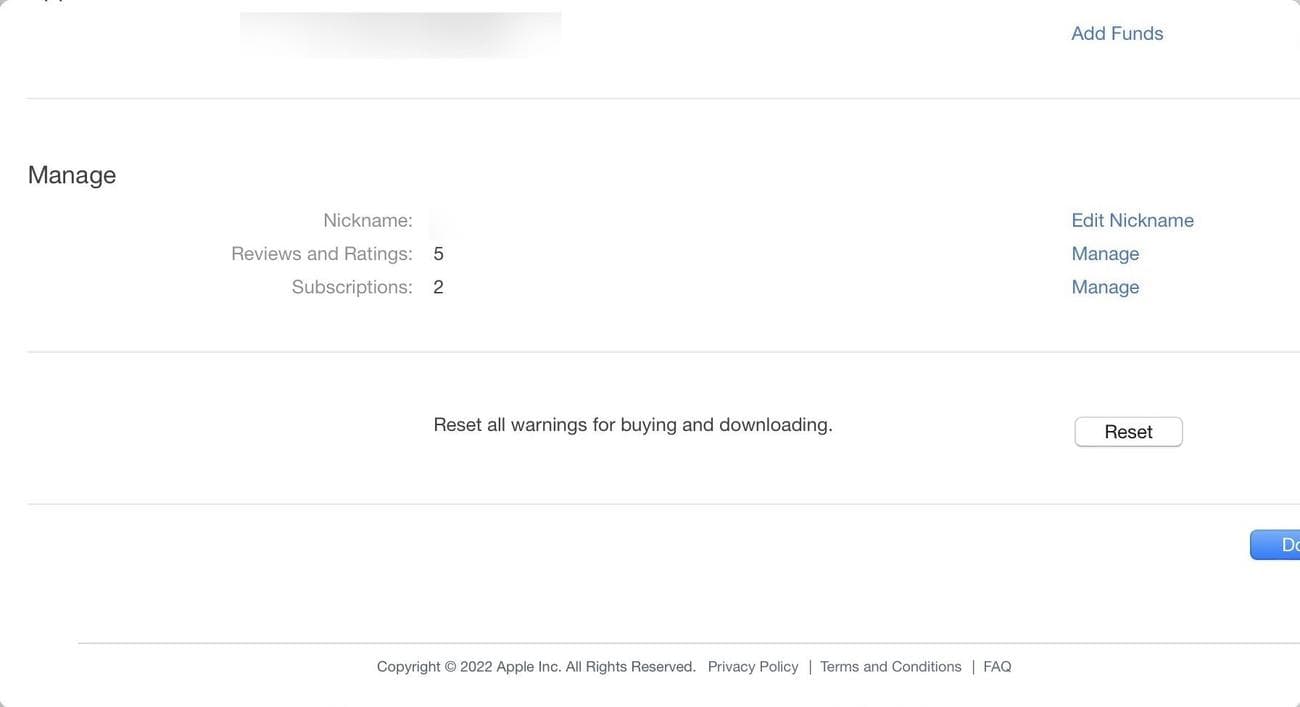The image size is (1300, 707).
Task: Click the Manage section heading
Action: (72, 175)
